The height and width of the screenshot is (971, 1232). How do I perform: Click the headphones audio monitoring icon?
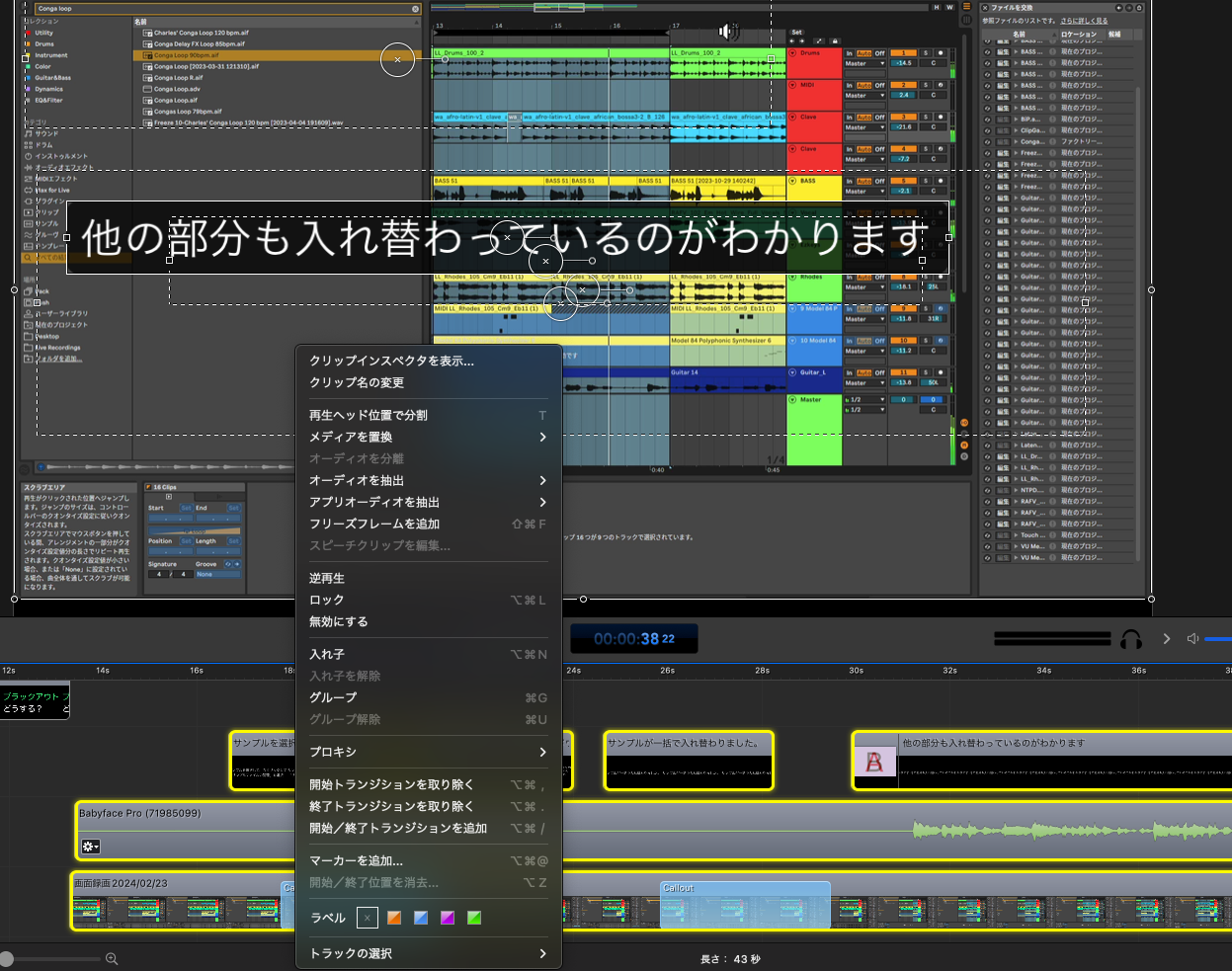point(1131,639)
